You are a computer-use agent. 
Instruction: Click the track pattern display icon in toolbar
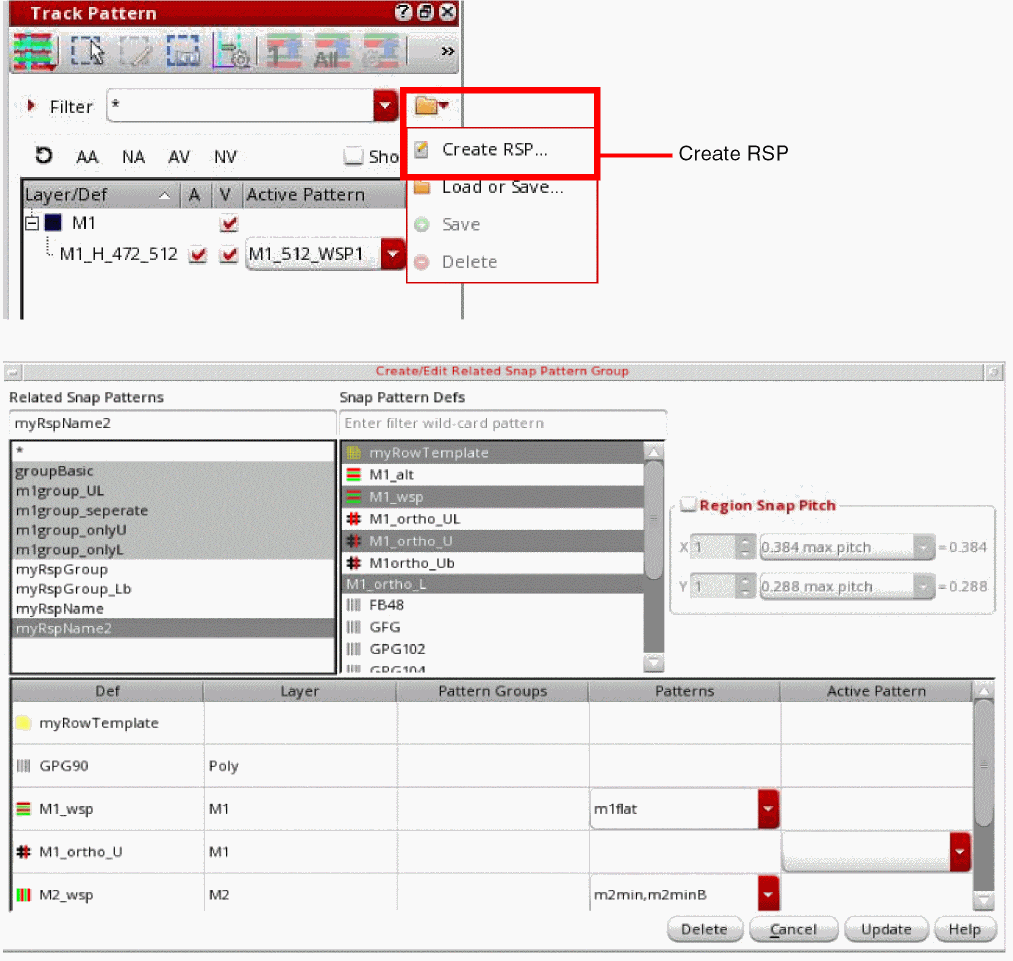pos(34,51)
